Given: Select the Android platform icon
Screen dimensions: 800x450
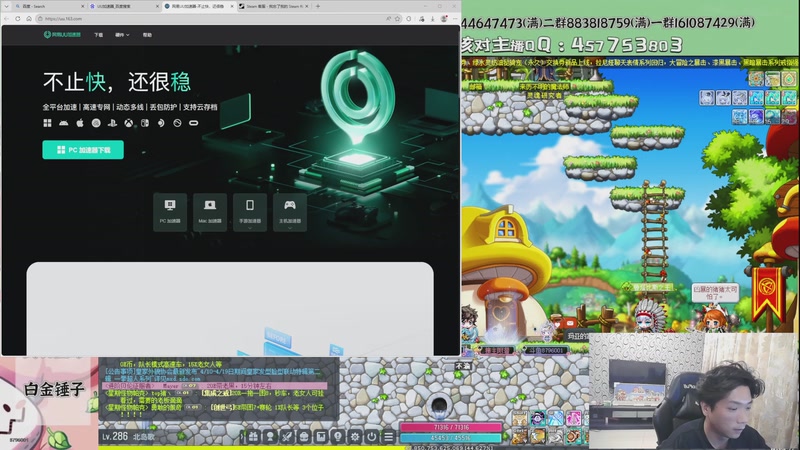Looking at the screenshot, I should click(63, 123).
